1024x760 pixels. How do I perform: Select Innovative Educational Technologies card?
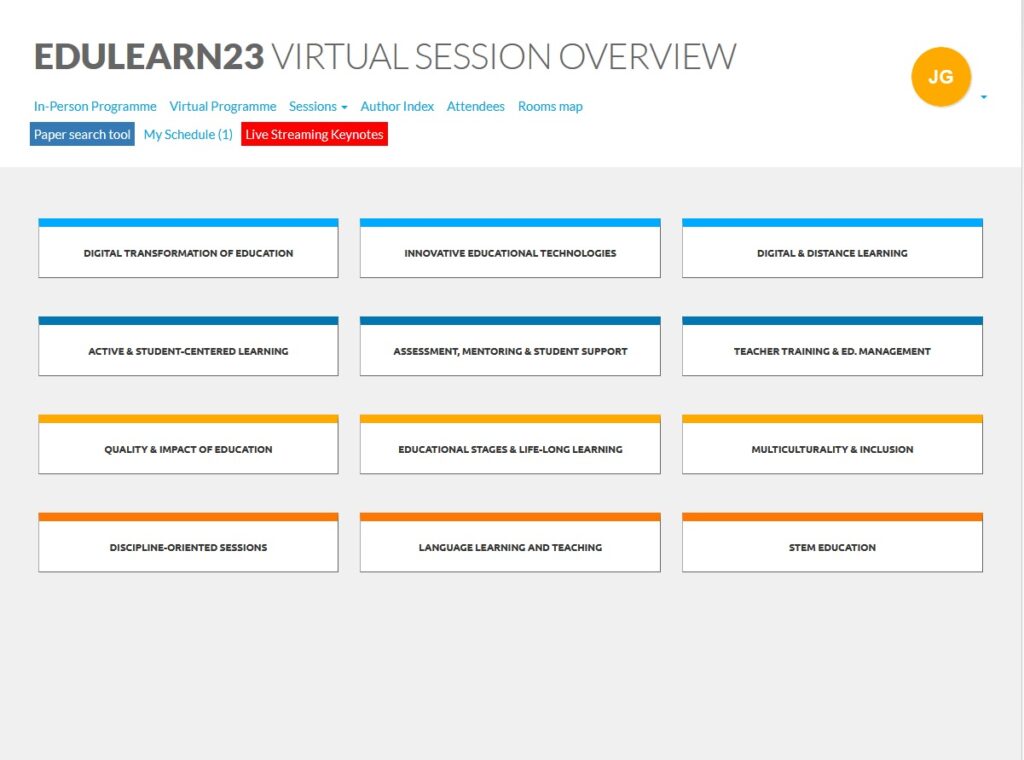[510, 248]
